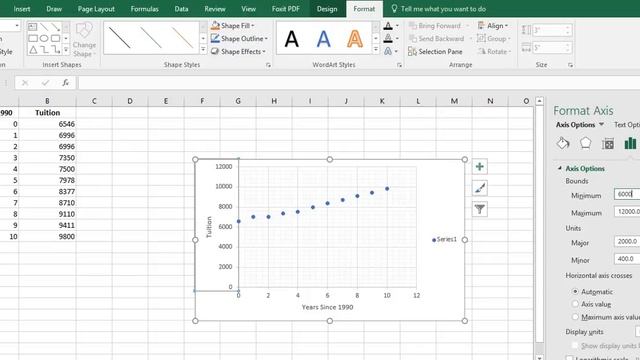Select Axis value crossing option
640x360 pixels.
575,304
